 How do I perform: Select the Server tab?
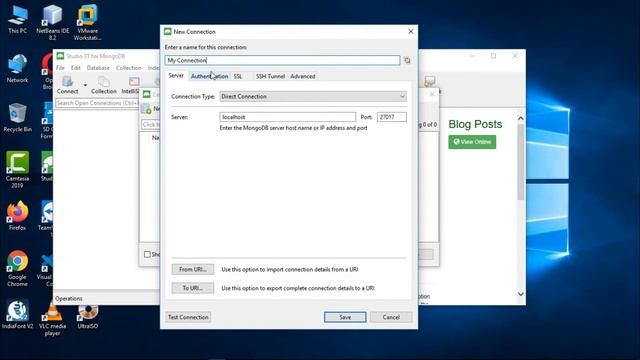click(176, 76)
